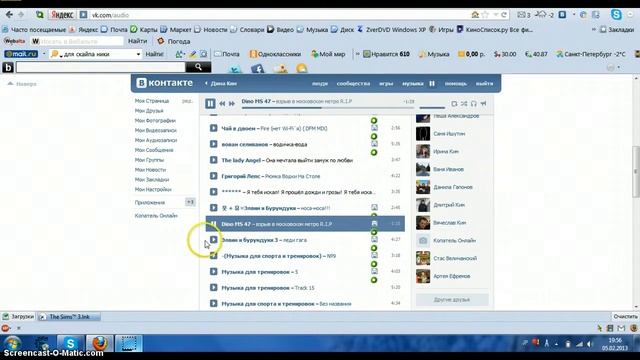The image size is (640, 360).
Task: Click выйти to log out
Action: [484, 83]
